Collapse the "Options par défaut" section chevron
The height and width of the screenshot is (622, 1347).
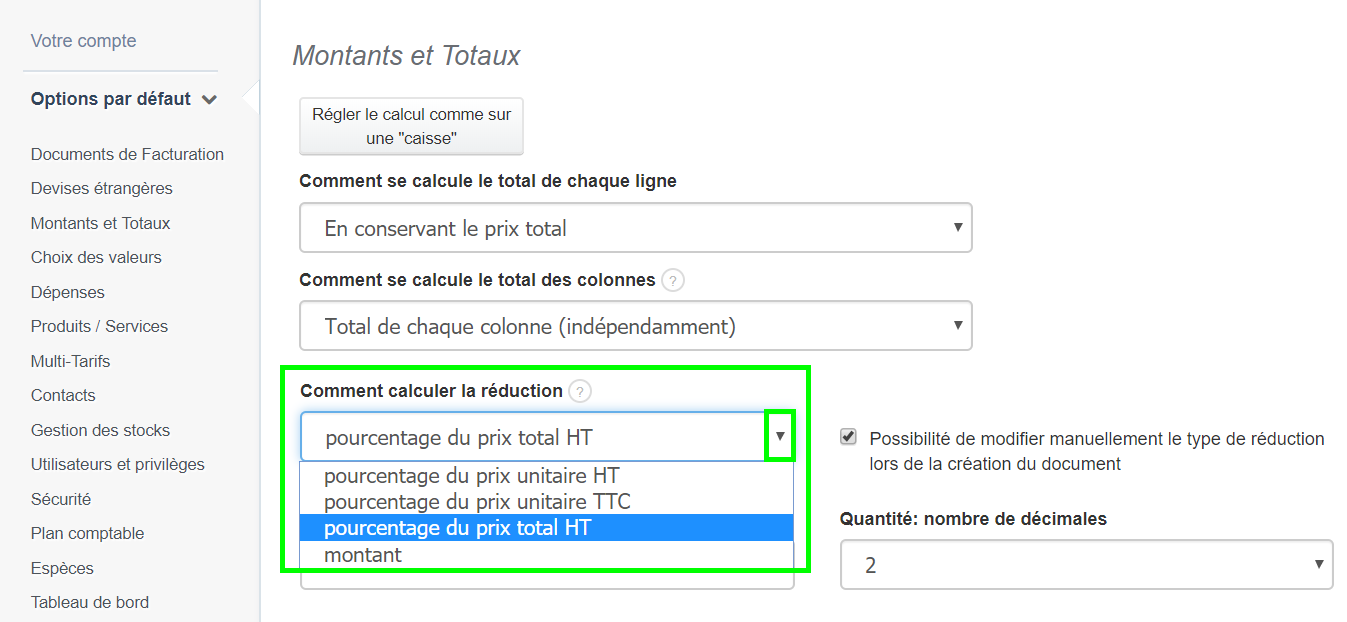209,99
